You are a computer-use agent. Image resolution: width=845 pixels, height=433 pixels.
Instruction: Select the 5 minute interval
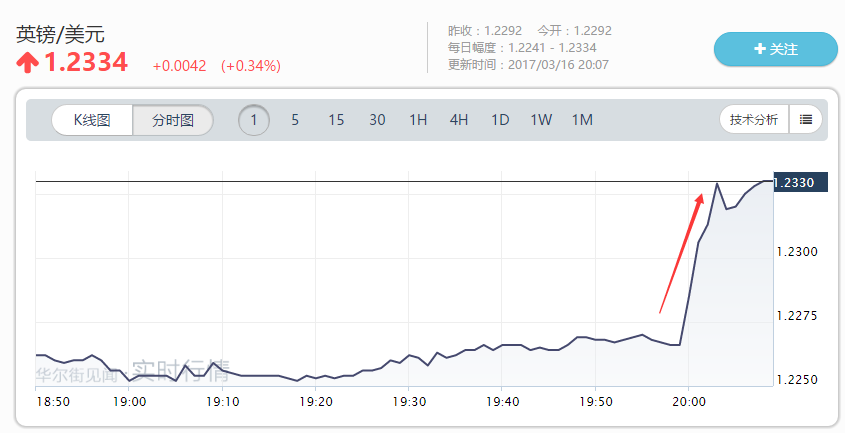tap(295, 120)
